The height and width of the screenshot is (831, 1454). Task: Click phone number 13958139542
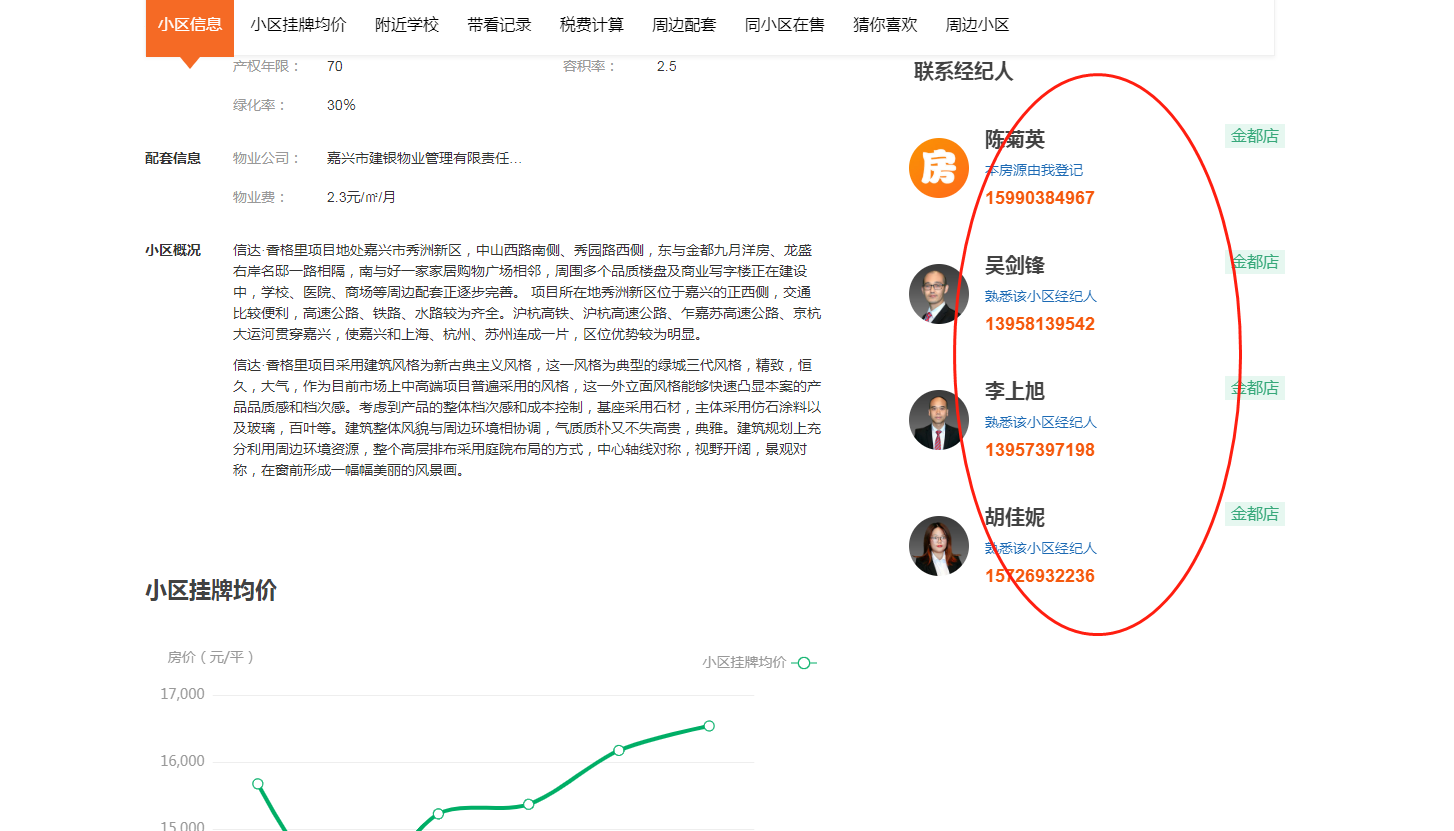pos(1039,324)
